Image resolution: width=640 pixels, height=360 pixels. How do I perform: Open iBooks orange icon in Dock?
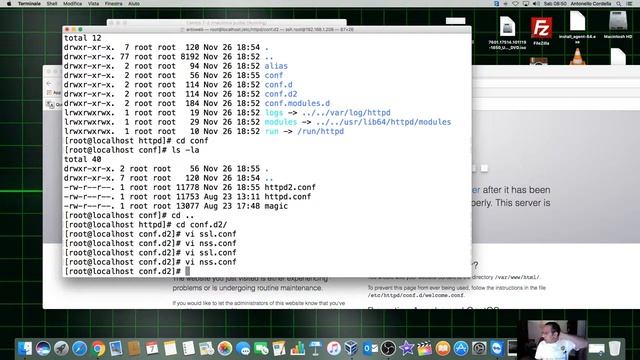tap(442, 348)
